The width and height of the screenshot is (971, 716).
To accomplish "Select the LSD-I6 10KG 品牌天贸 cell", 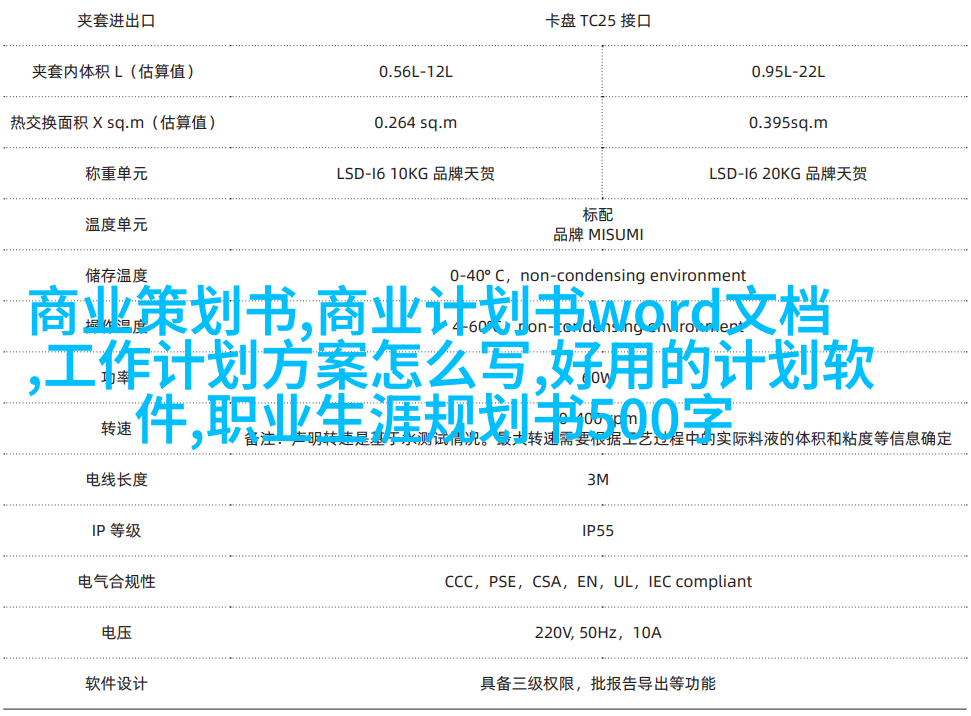I will point(415,173).
